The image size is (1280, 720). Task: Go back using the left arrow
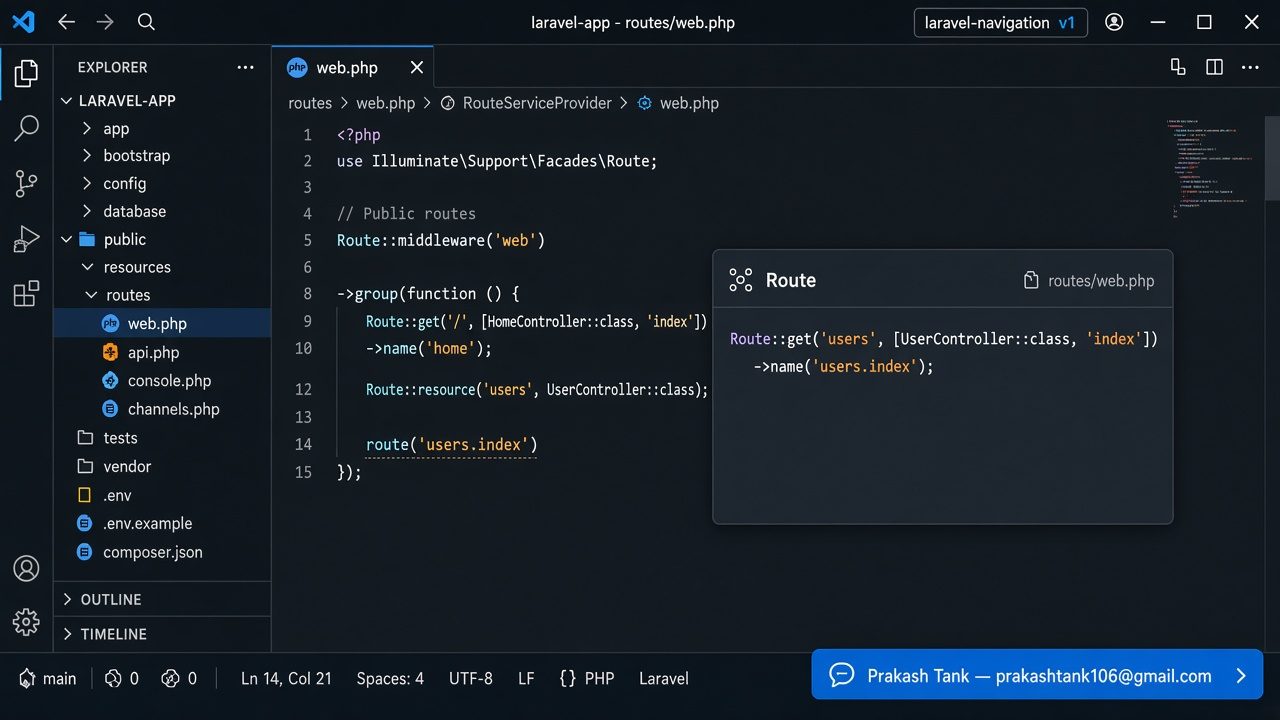(66, 22)
